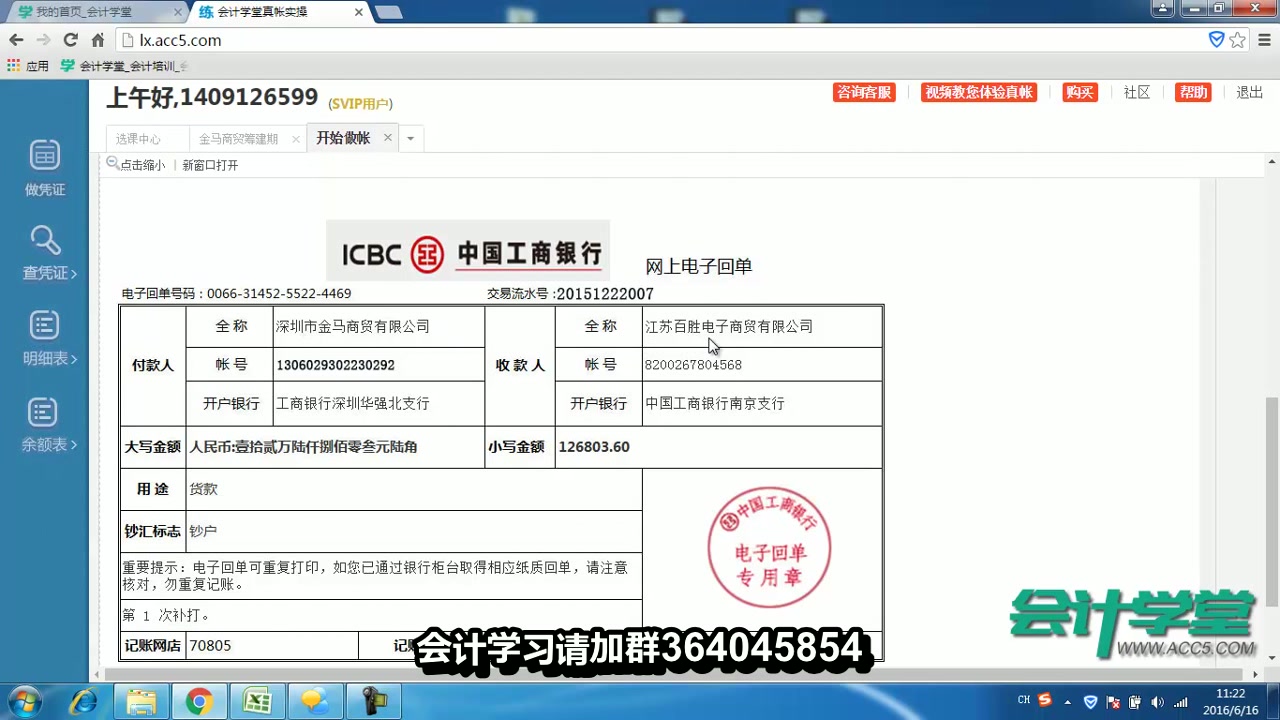Image resolution: width=1280 pixels, height=720 pixels.
Task: Mute system volume from the tray
Action: [x=1157, y=700]
